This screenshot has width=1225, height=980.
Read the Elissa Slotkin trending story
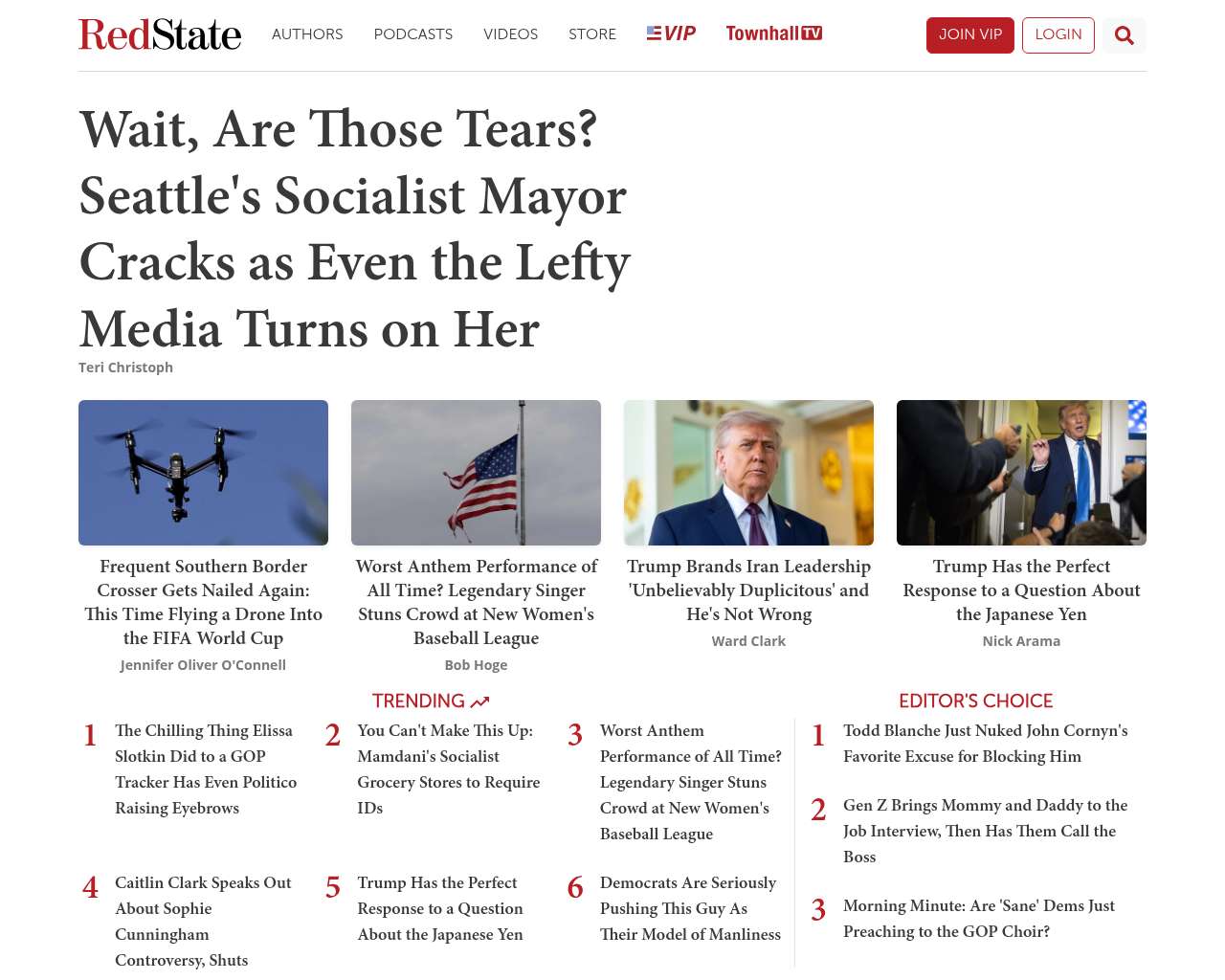pyautogui.click(x=206, y=769)
